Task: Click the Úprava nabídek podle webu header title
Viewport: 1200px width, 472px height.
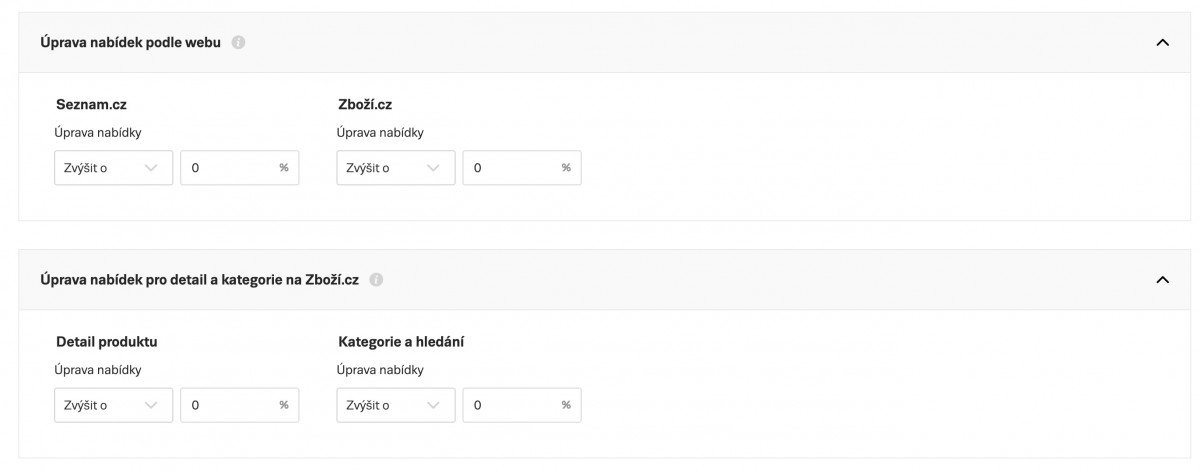Action: (130, 42)
